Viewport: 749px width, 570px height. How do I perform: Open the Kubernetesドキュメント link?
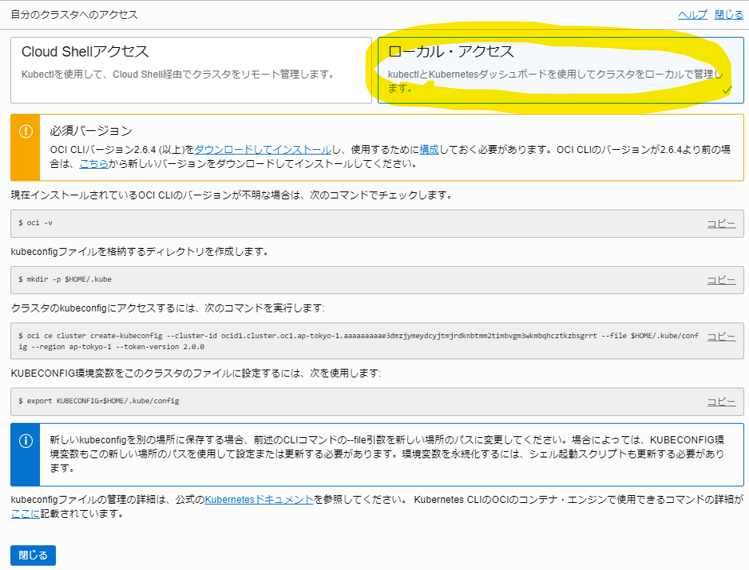click(x=259, y=500)
